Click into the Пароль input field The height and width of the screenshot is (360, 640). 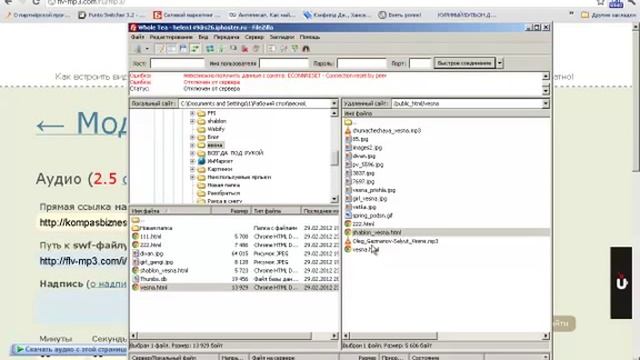(x=361, y=63)
